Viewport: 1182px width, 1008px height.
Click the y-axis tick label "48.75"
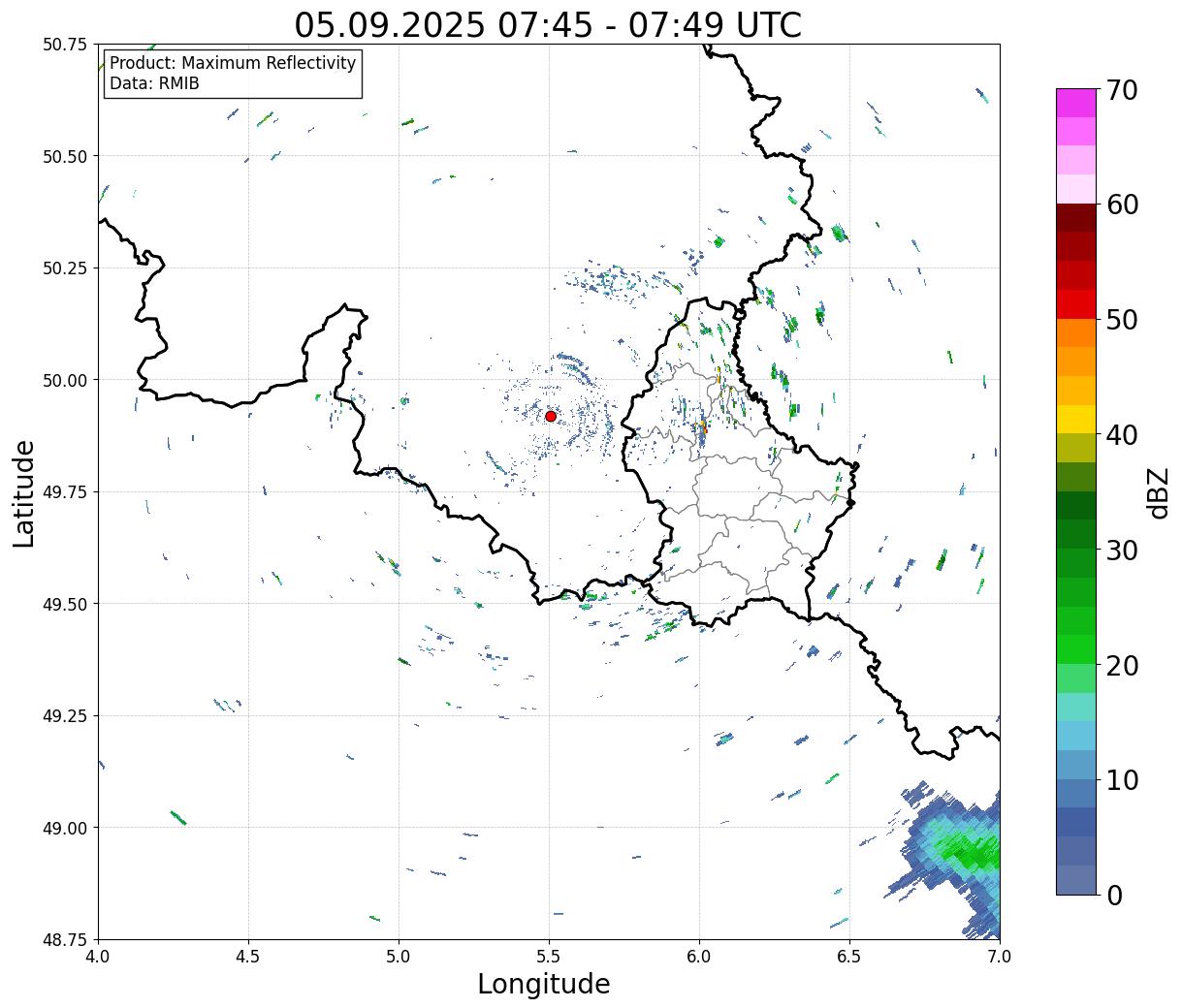click(65, 940)
